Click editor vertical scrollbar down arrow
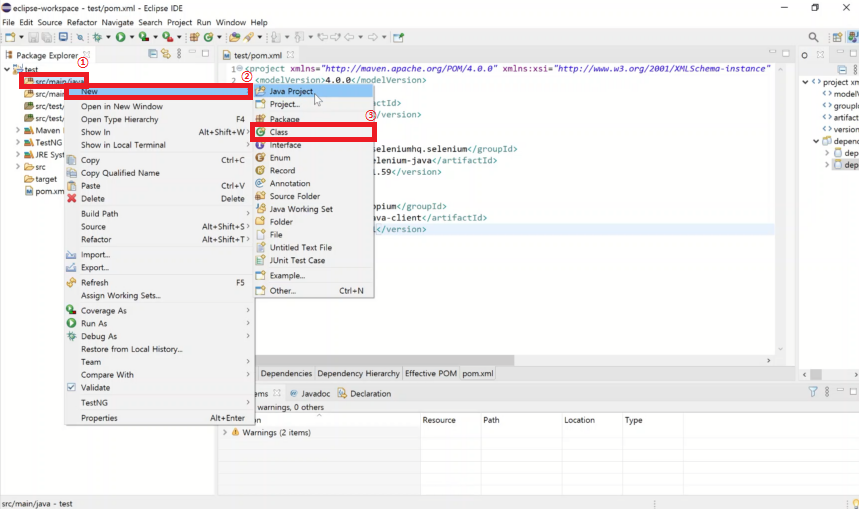The height and width of the screenshot is (509, 859). click(x=780, y=349)
